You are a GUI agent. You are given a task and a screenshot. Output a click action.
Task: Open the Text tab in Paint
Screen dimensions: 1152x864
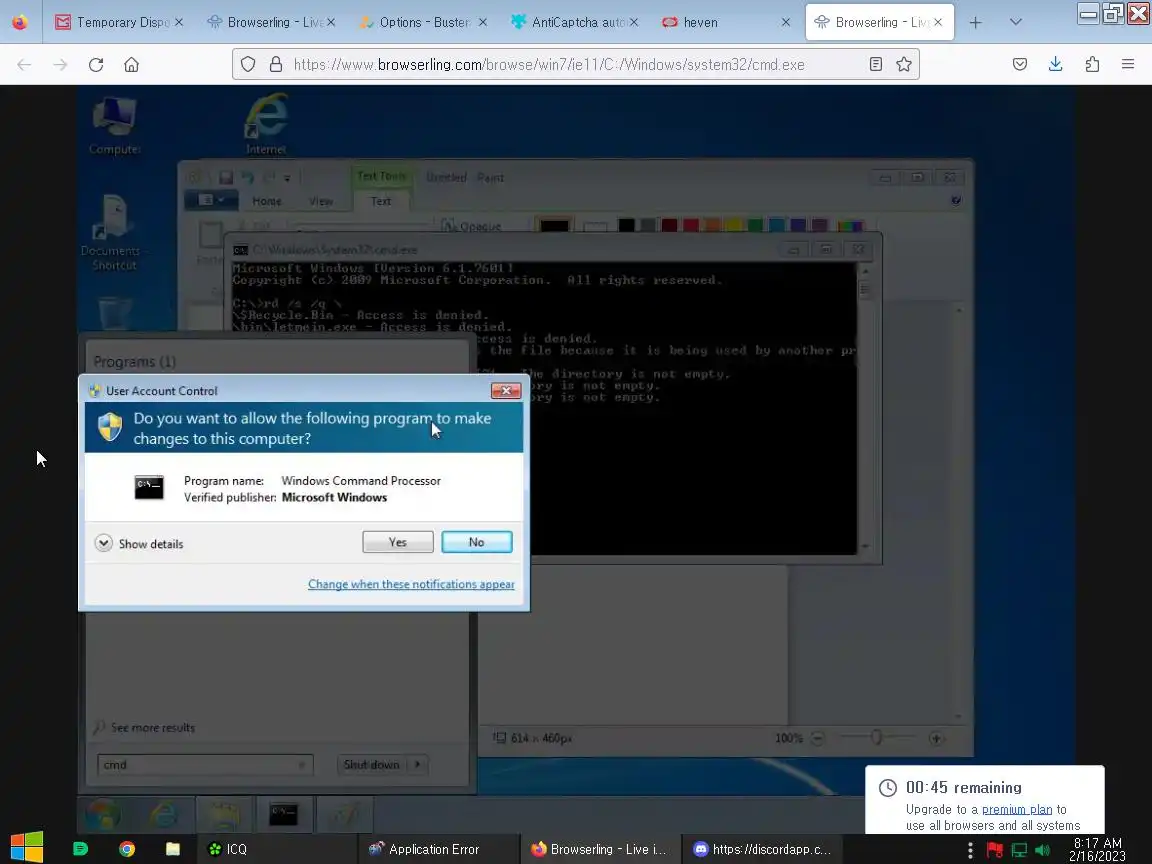tap(381, 201)
